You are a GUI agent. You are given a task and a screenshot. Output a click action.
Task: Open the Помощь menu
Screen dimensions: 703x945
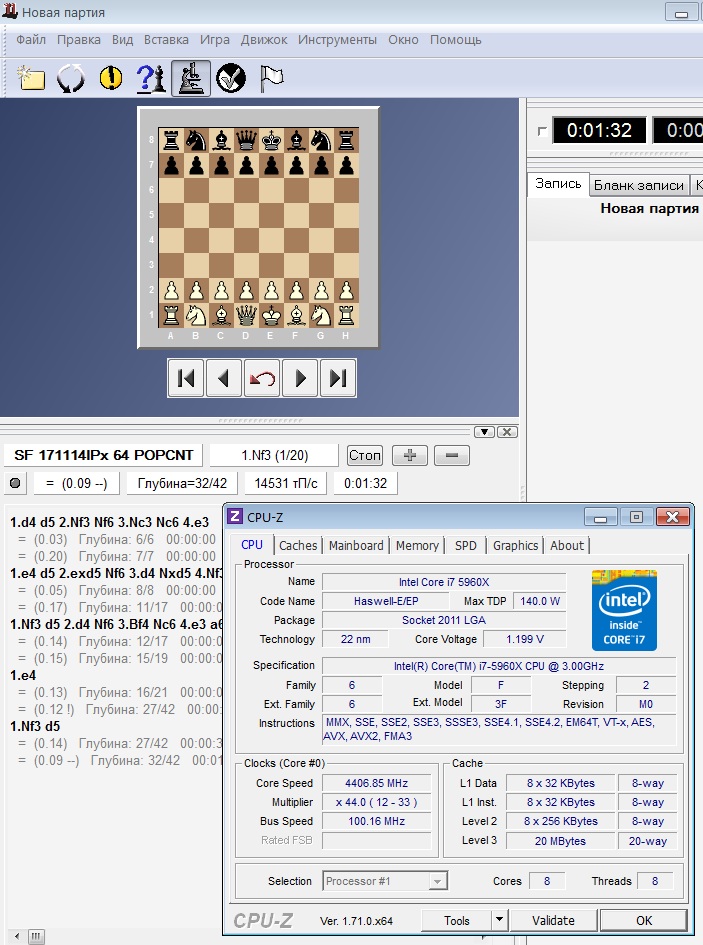[x=456, y=40]
